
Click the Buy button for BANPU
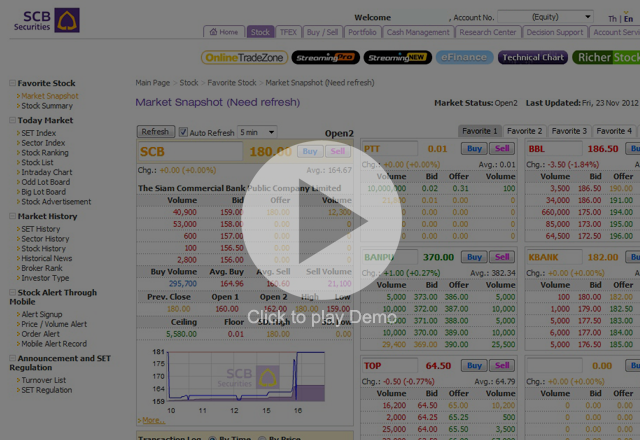(474, 257)
